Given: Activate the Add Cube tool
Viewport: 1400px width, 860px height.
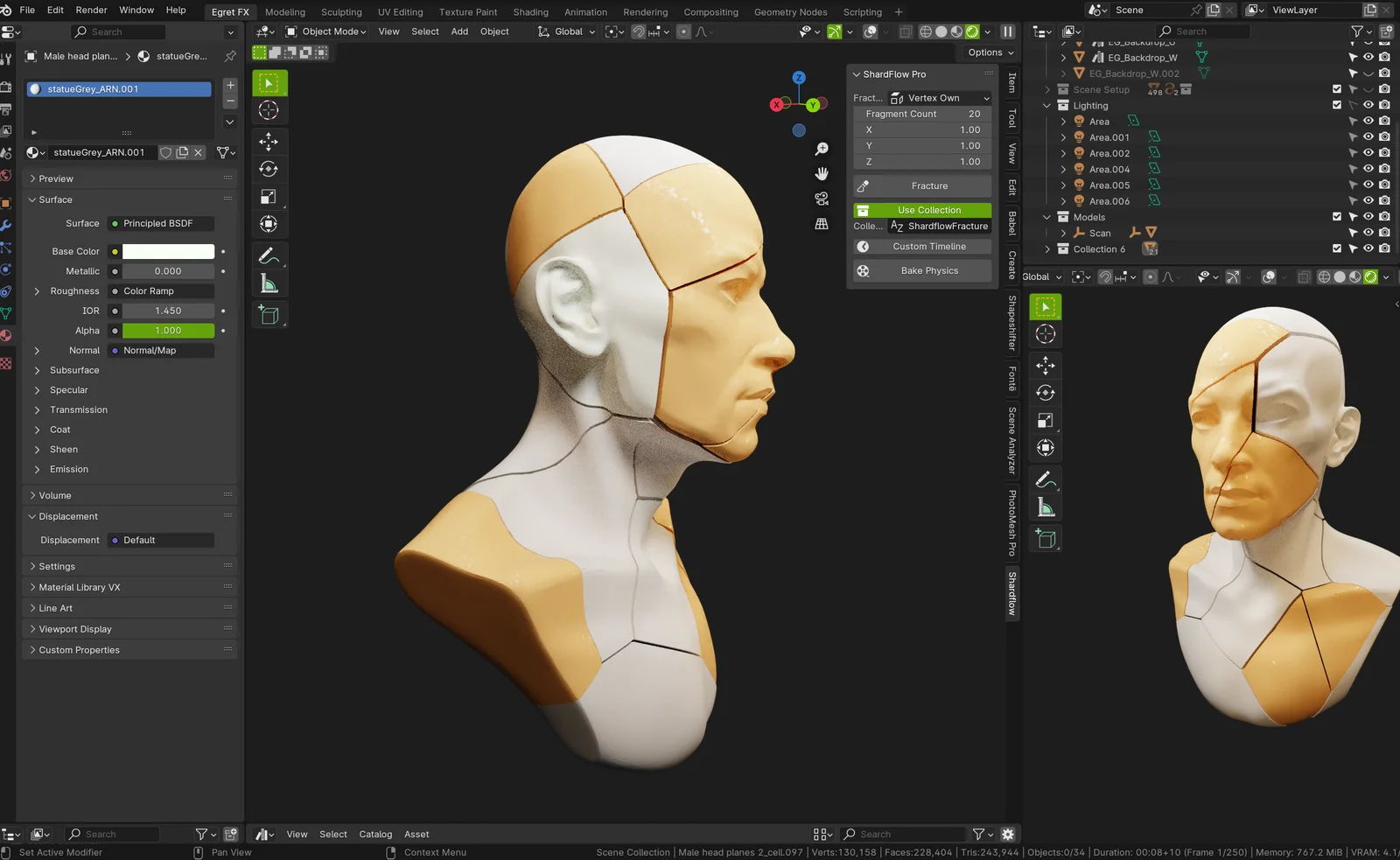Looking at the screenshot, I should (x=269, y=313).
